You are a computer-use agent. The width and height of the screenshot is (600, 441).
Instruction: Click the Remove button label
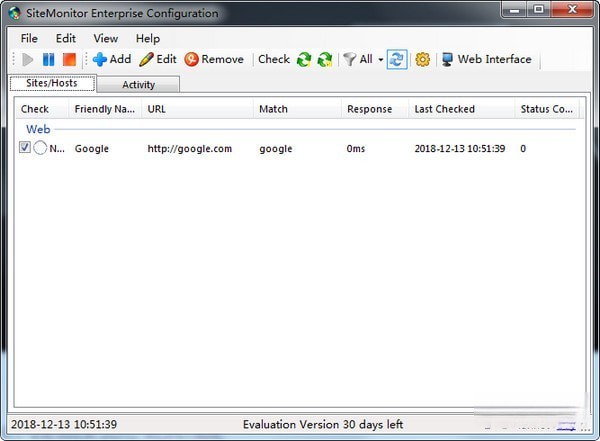pos(222,59)
